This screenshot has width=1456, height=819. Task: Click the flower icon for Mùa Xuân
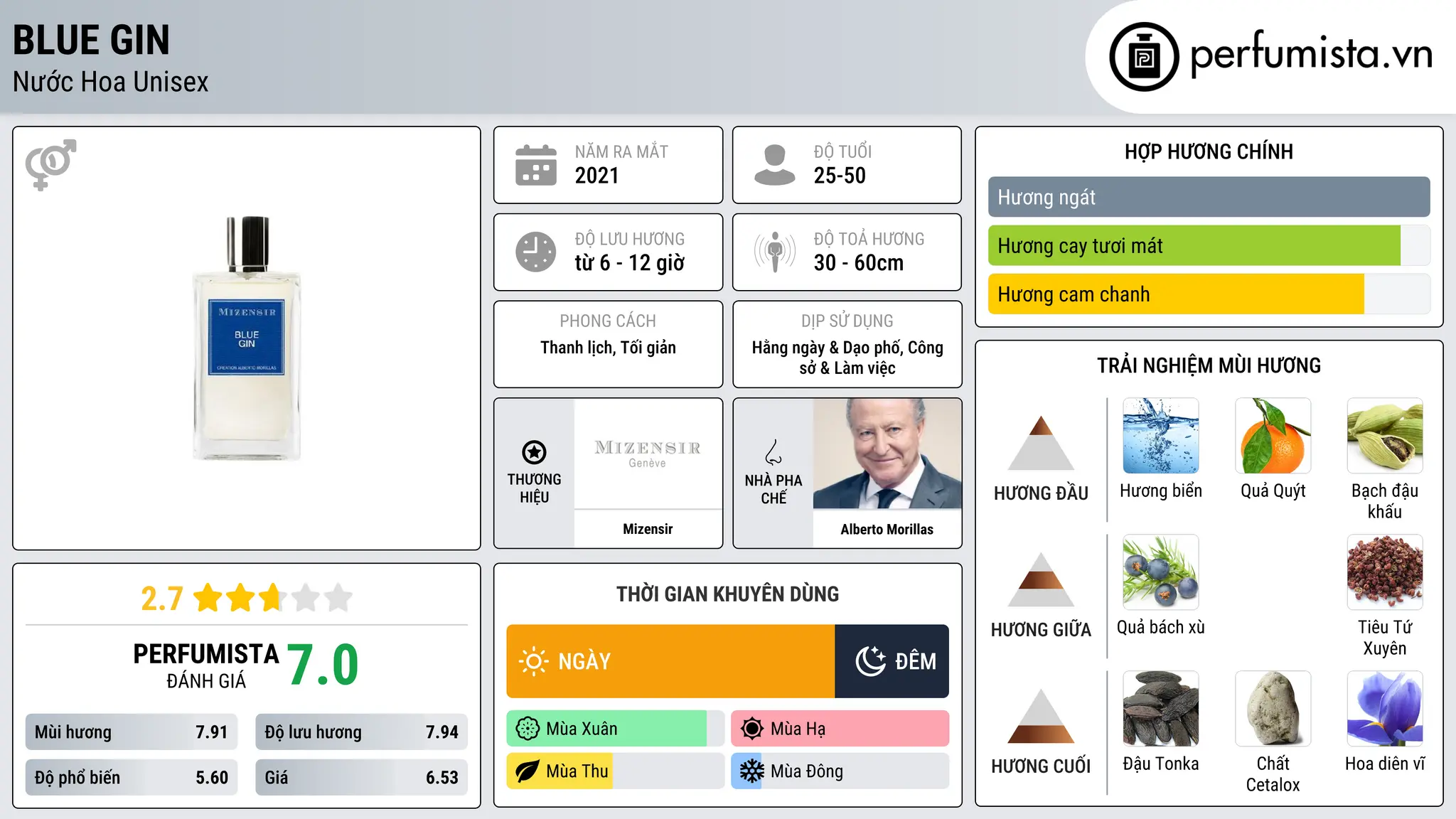click(528, 729)
